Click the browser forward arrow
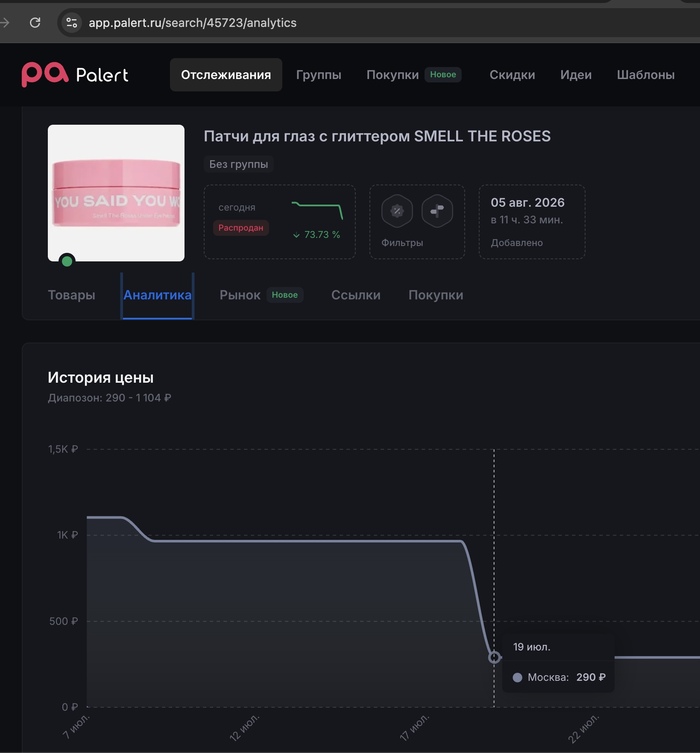Screen dimensions: 700x753 pos(5,23)
